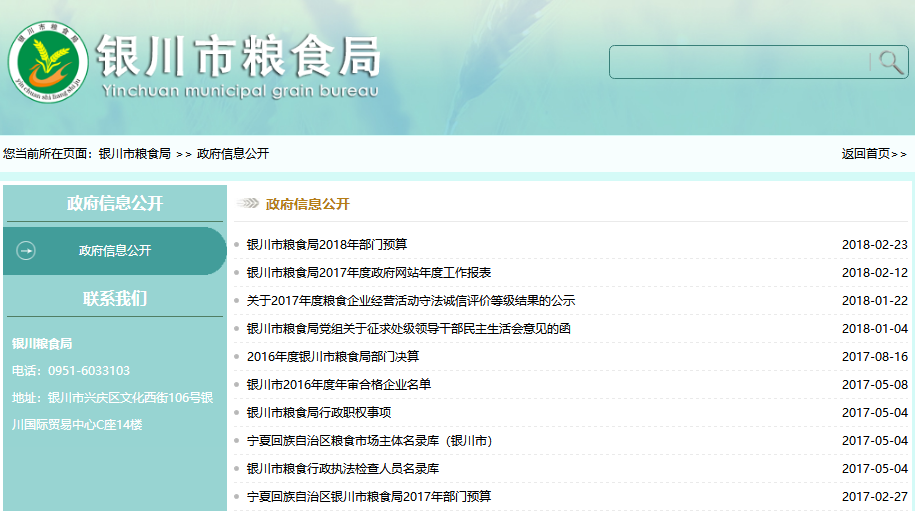Click 银川市粮食局 breadcrumb link
The image size is (915, 511).
[134, 154]
